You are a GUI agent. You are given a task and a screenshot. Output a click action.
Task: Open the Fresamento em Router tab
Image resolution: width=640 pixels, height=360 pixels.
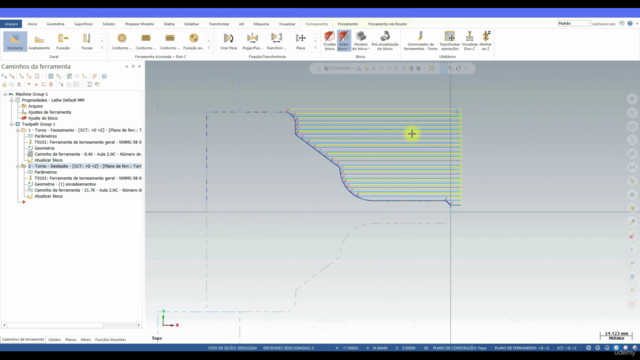[x=387, y=24]
